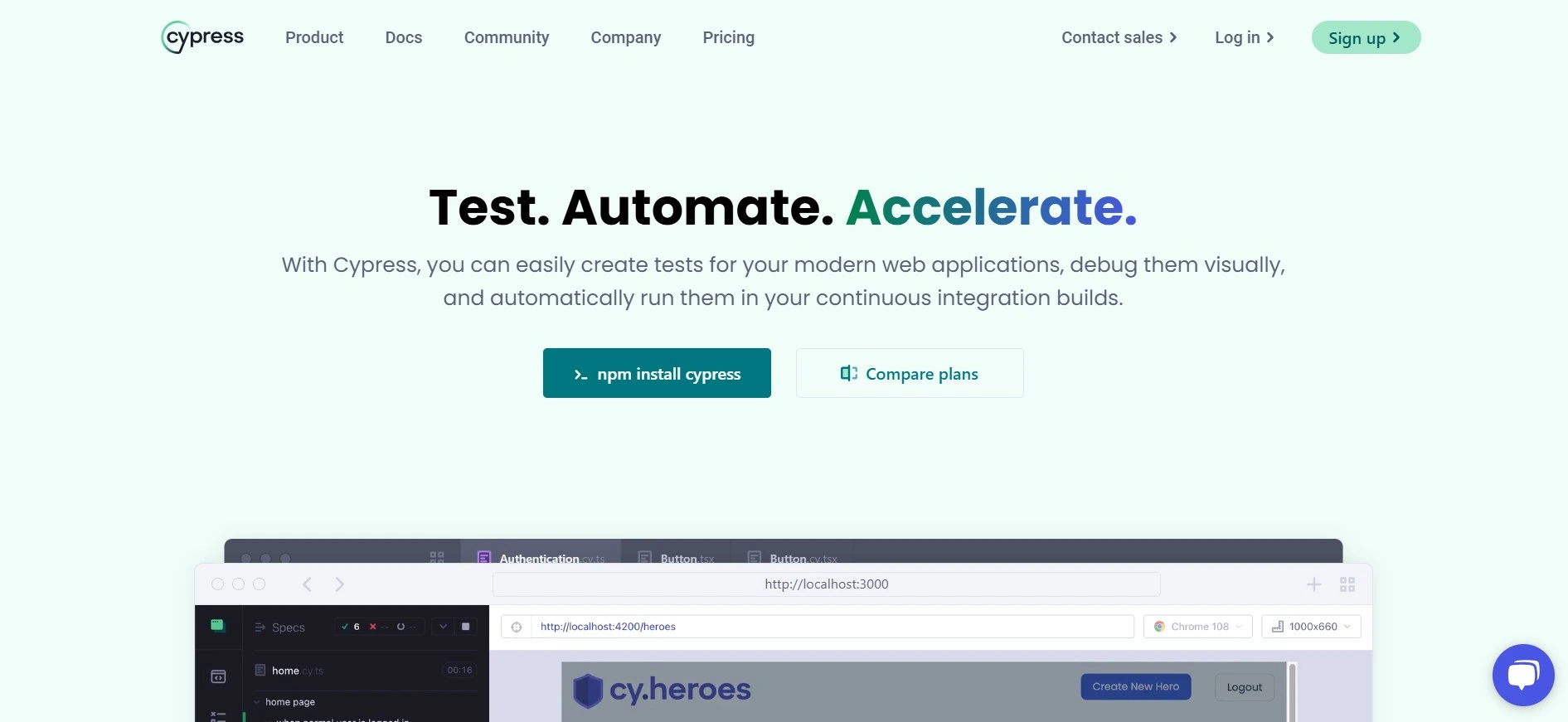
Task: Open the Docs menu
Action: point(404,37)
